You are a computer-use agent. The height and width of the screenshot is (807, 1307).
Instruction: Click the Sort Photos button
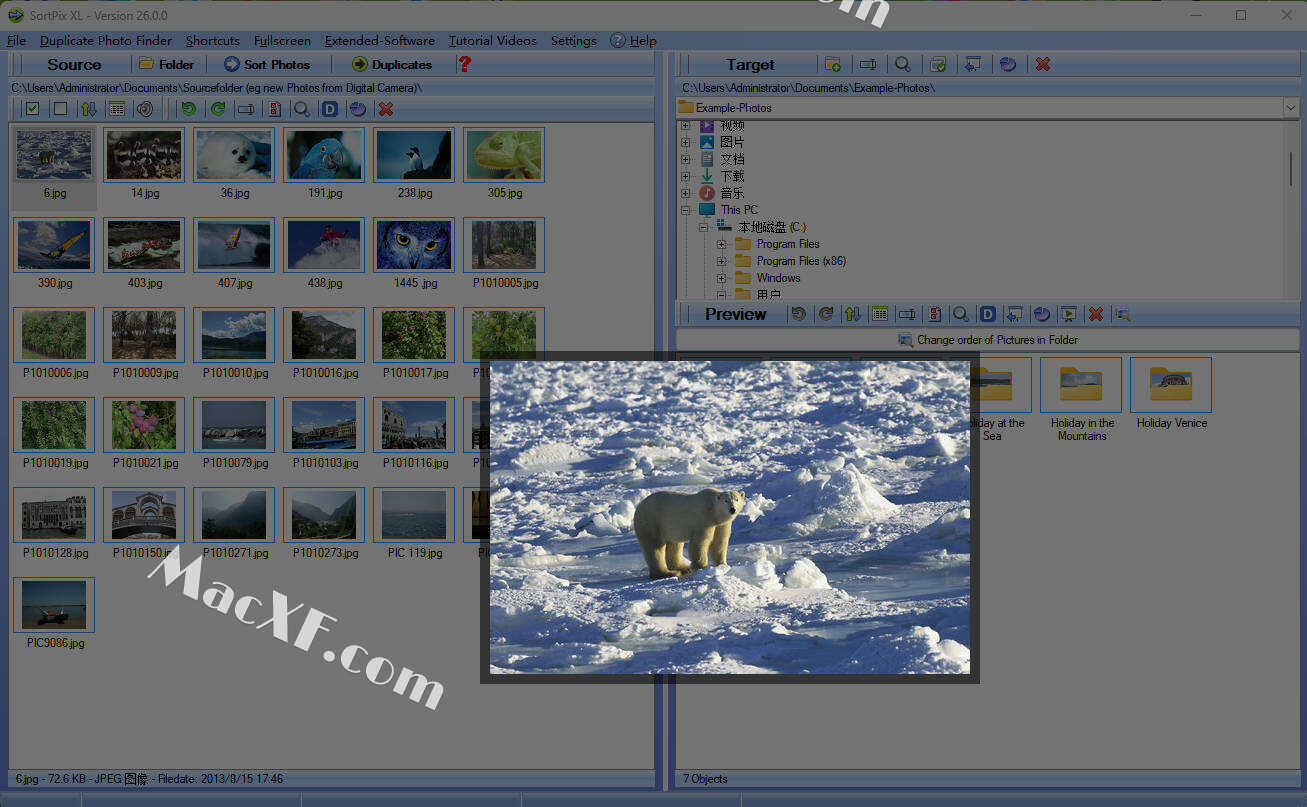click(x=267, y=64)
